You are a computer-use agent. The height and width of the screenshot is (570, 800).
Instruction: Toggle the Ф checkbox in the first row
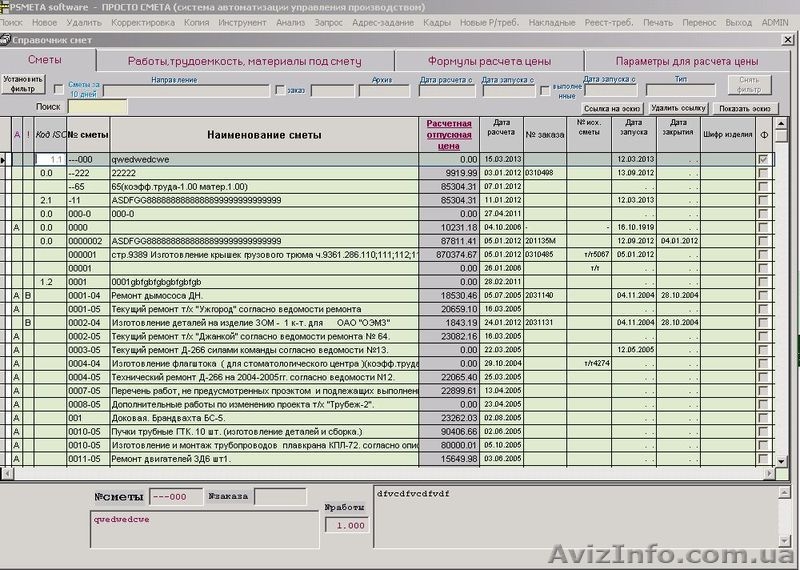click(764, 159)
